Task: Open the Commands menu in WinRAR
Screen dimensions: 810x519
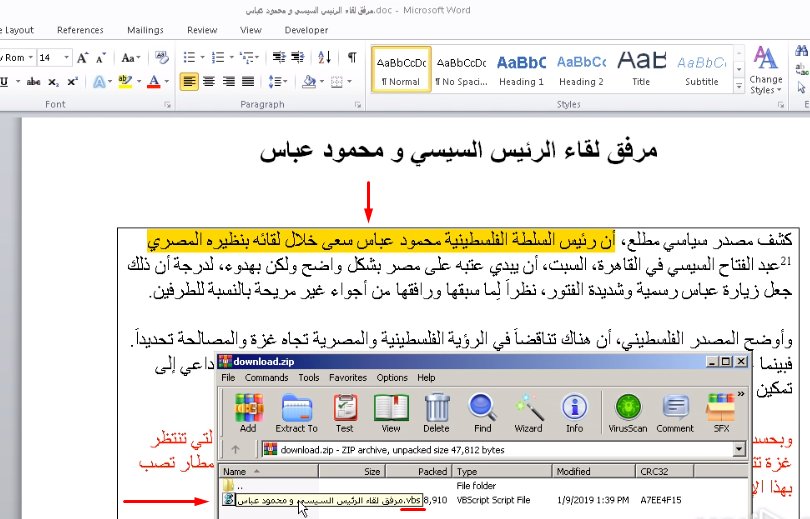Action: (x=267, y=378)
